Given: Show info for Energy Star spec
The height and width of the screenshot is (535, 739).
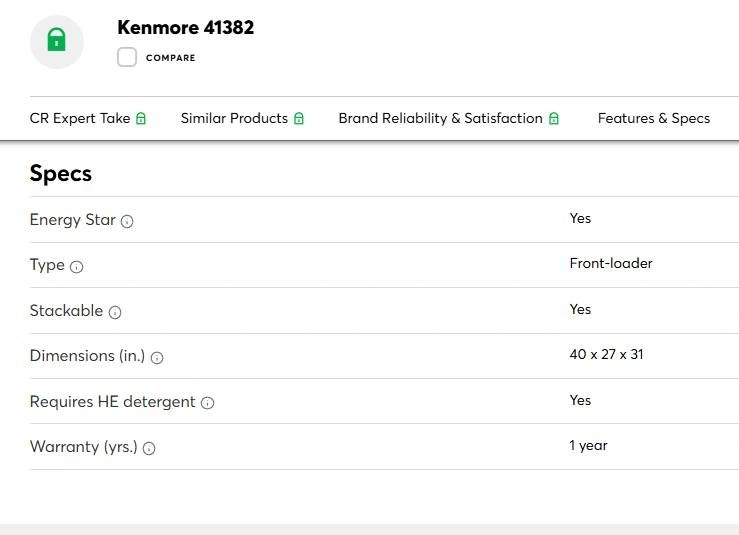Looking at the screenshot, I should click(x=127, y=221).
